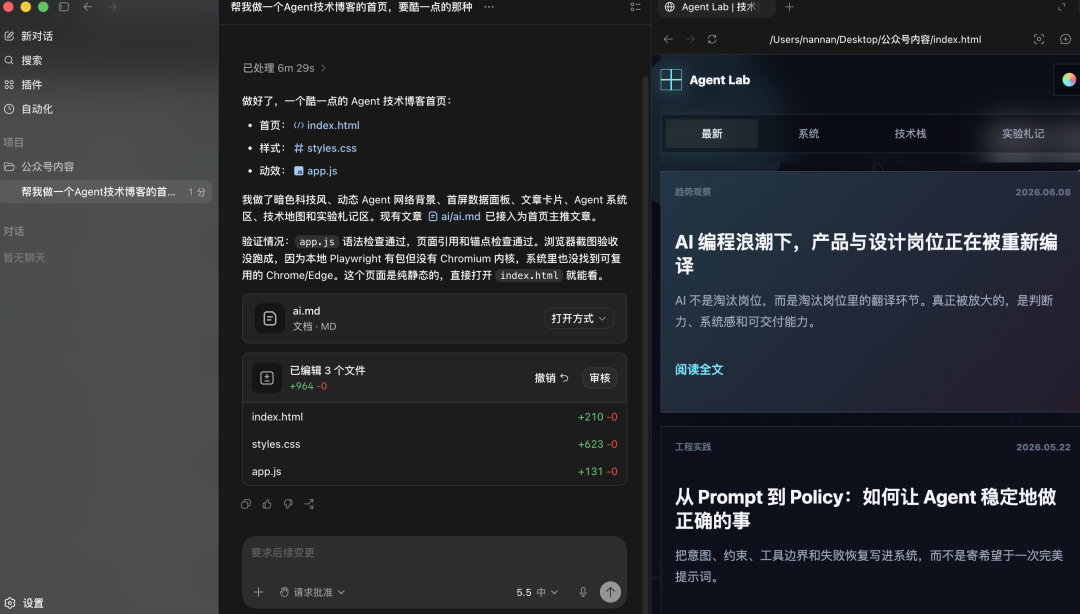Open the styles.css file link
The image size is (1080, 614).
coord(325,148)
